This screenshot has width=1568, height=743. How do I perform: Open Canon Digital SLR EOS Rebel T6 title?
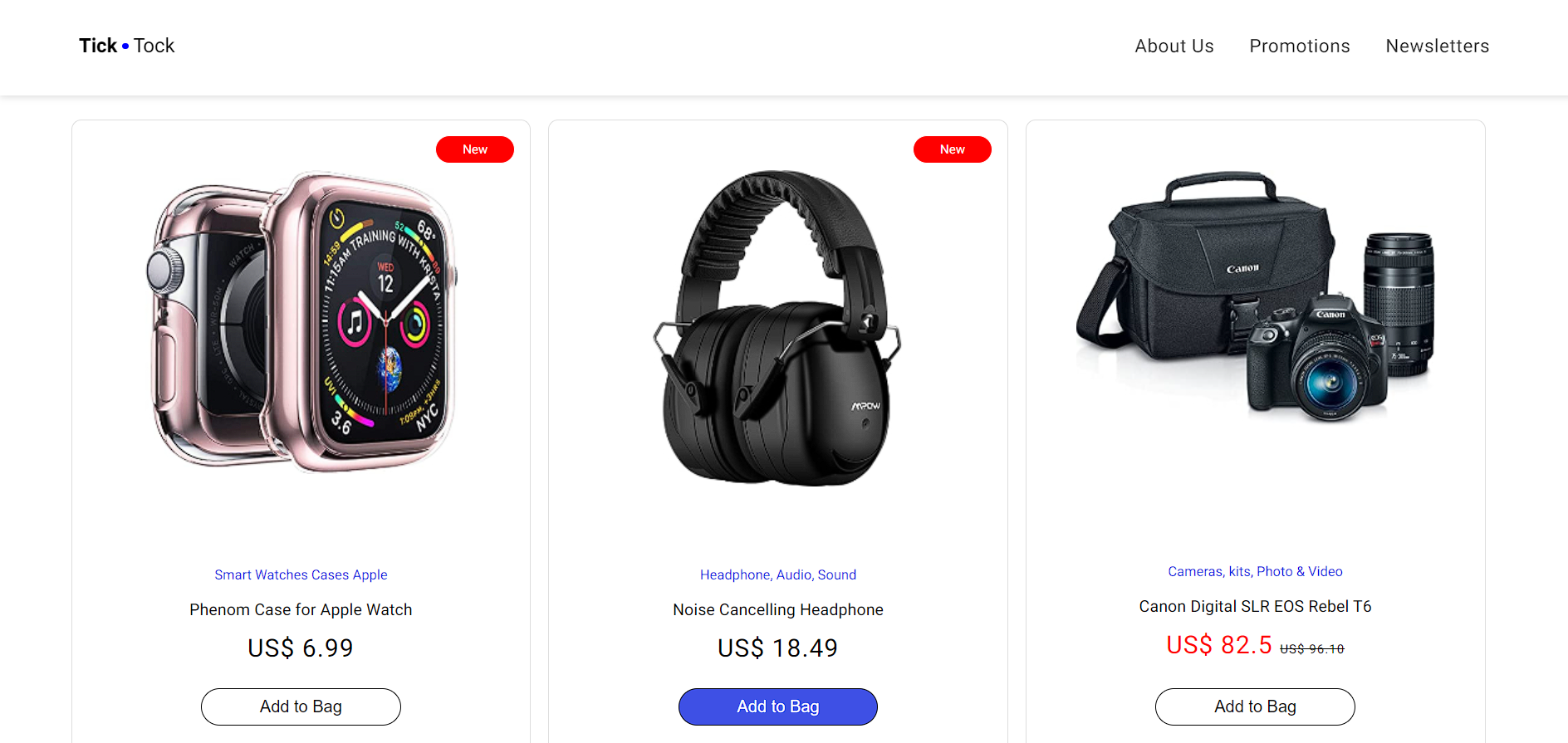[x=1255, y=606]
